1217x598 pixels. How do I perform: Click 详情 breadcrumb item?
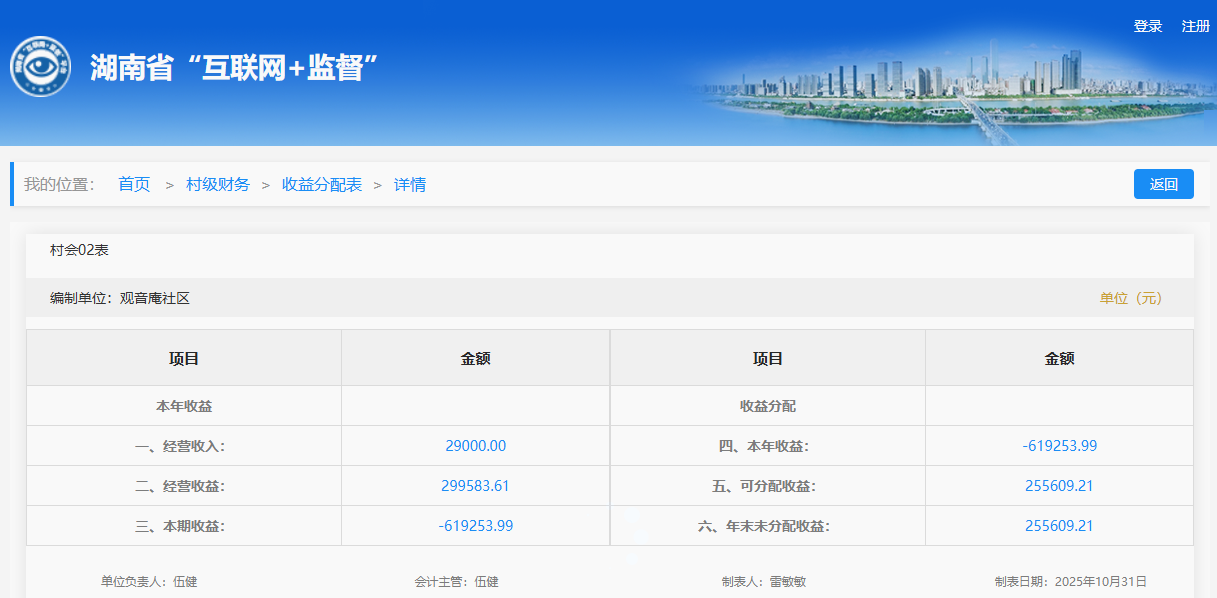click(410, 184)
